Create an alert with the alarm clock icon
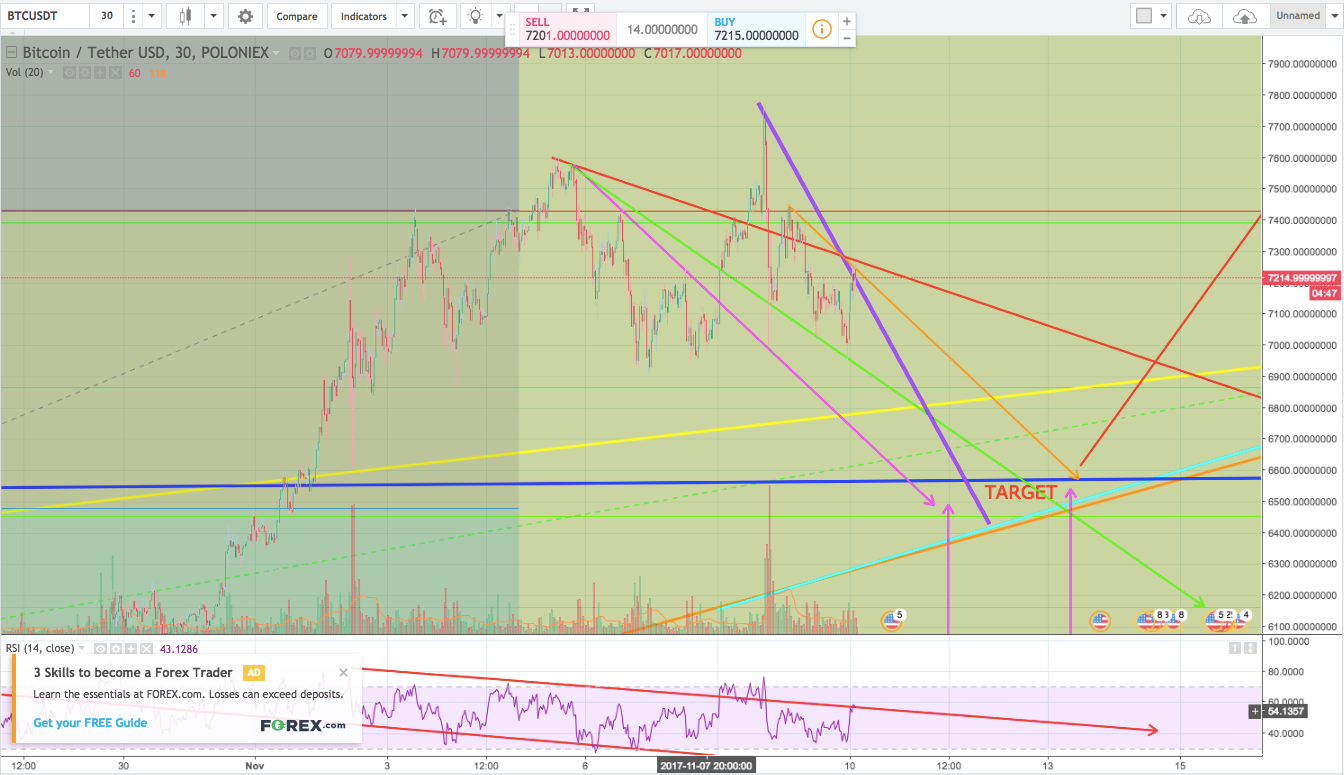The height and width of the screenshot is (775, 1344). [437, 16]
